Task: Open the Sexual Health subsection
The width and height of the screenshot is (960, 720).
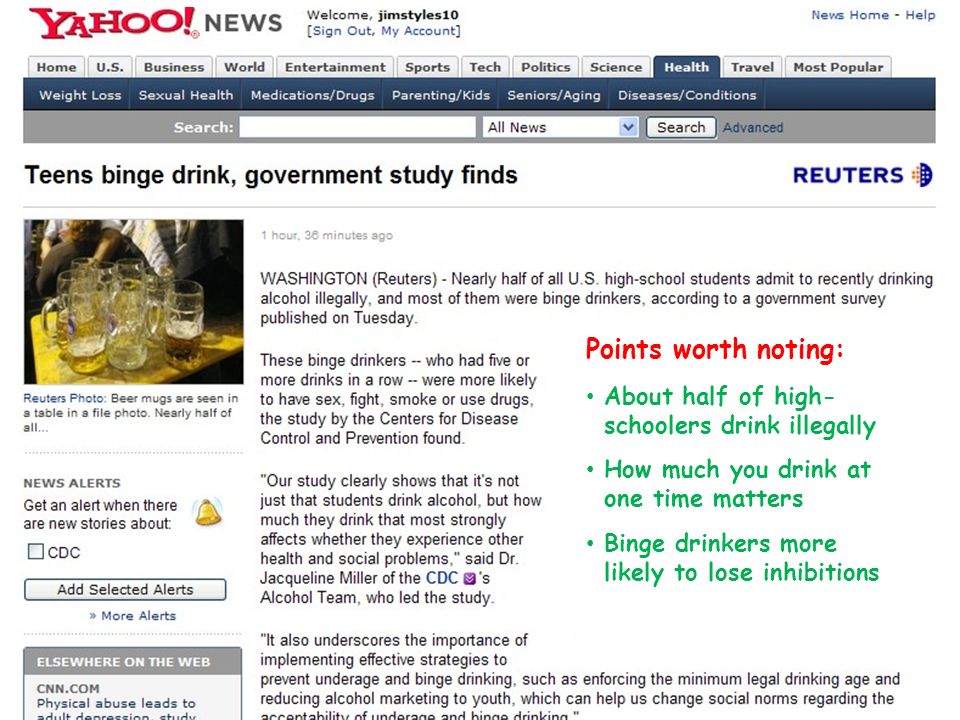Action: [x=186, y=96]
